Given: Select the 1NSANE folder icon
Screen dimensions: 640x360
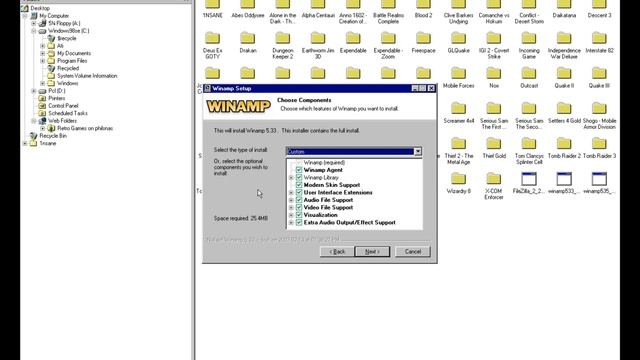Looking at the screenshot, I should point(212,5).
